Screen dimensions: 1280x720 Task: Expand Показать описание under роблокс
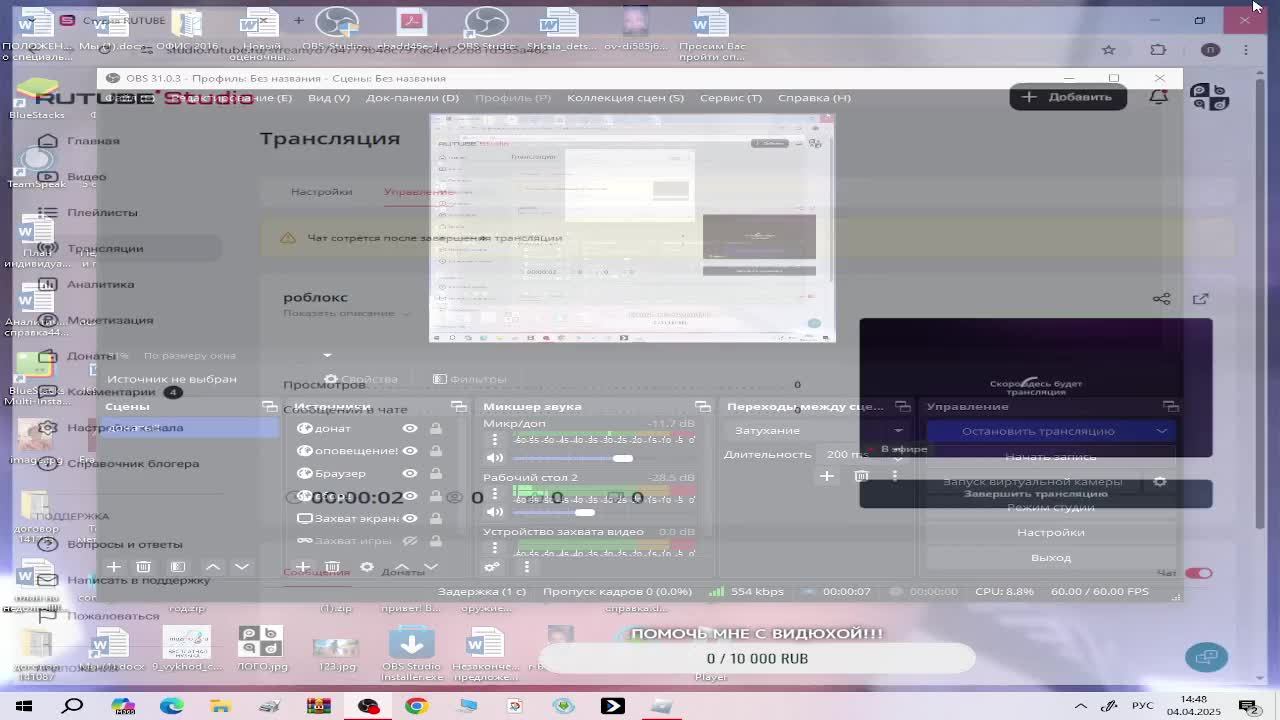click(x=346, y=313)
